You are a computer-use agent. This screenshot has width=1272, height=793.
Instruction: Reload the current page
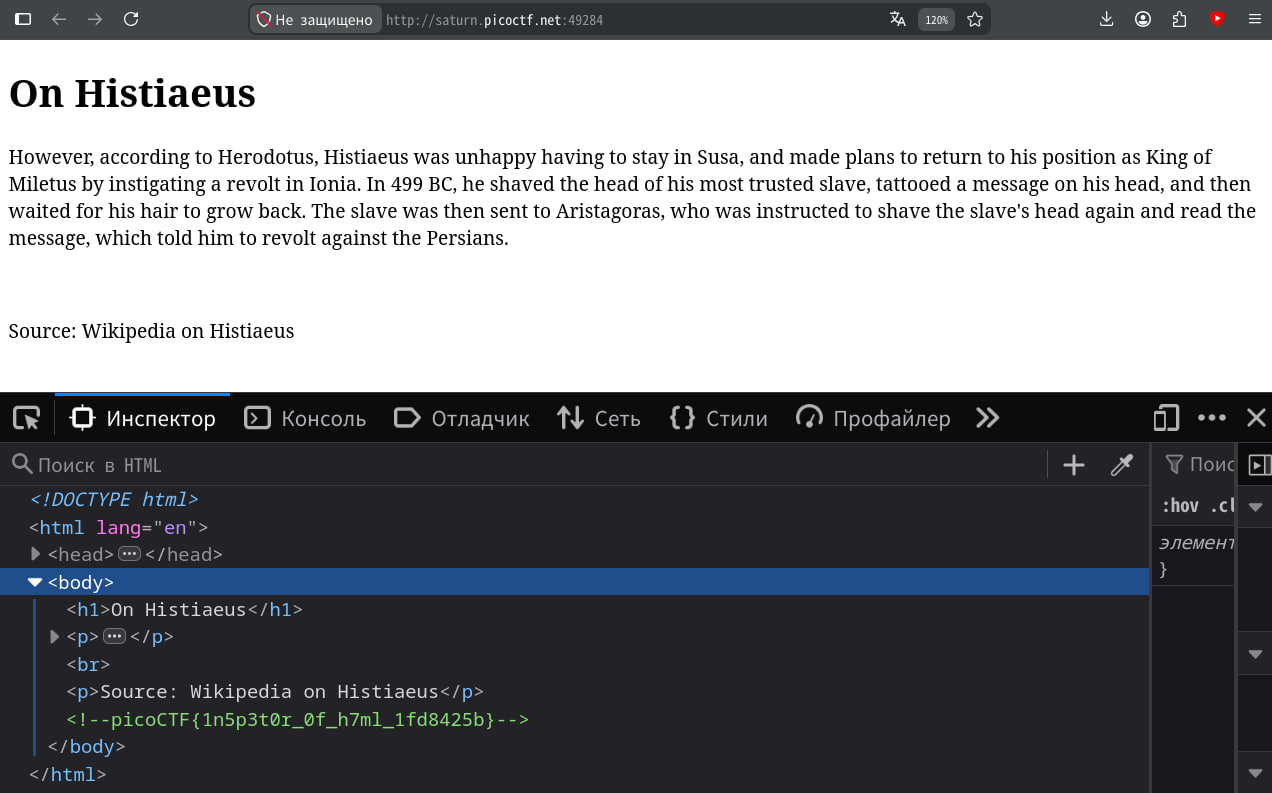click(x=131, y=19)
